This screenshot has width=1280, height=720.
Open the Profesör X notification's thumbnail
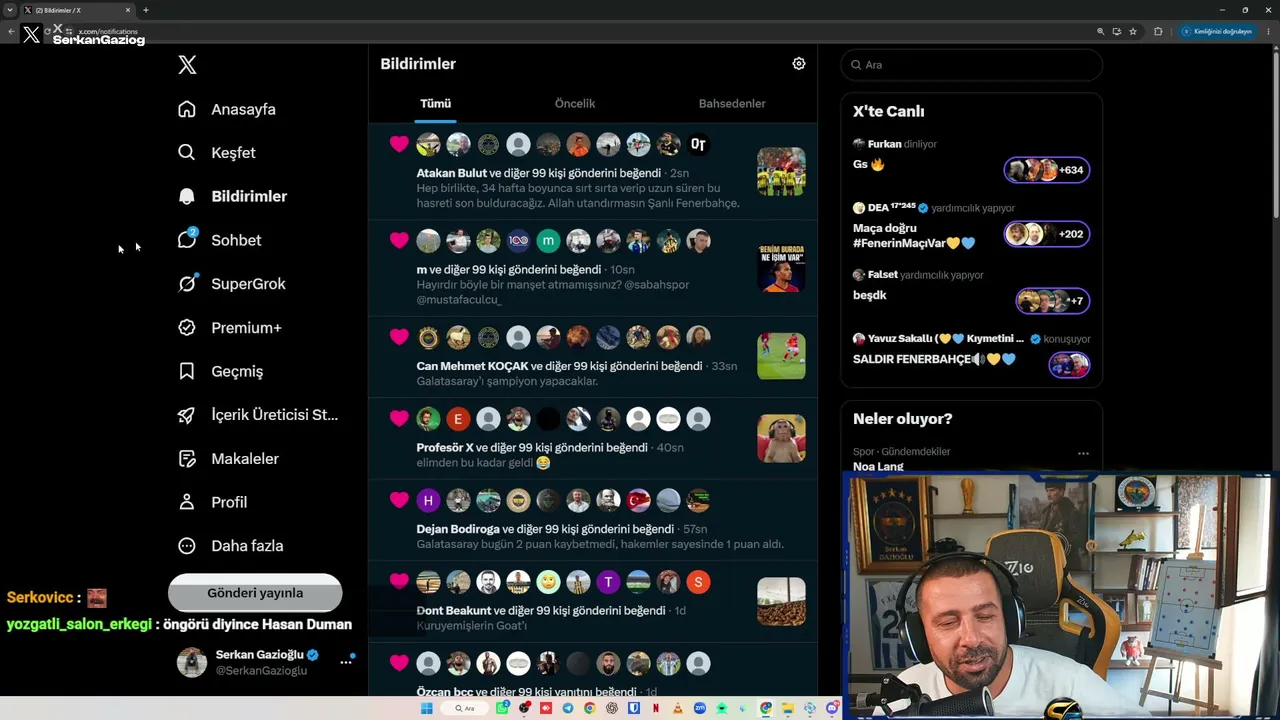pos(781,438)
